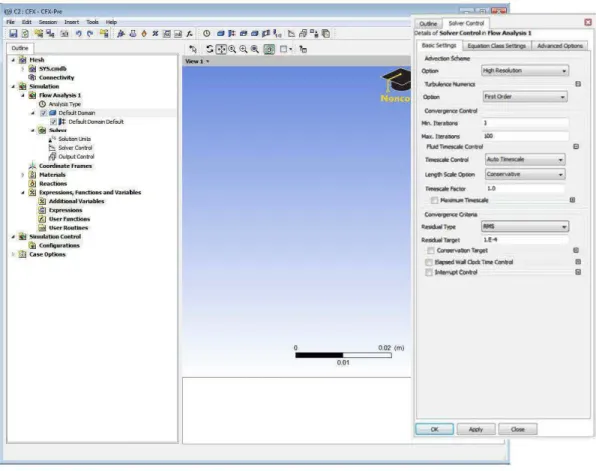Click the t=0 initialization toolbar icon
The width and height of the screenshot is (596, 471).
coord(277,34)
